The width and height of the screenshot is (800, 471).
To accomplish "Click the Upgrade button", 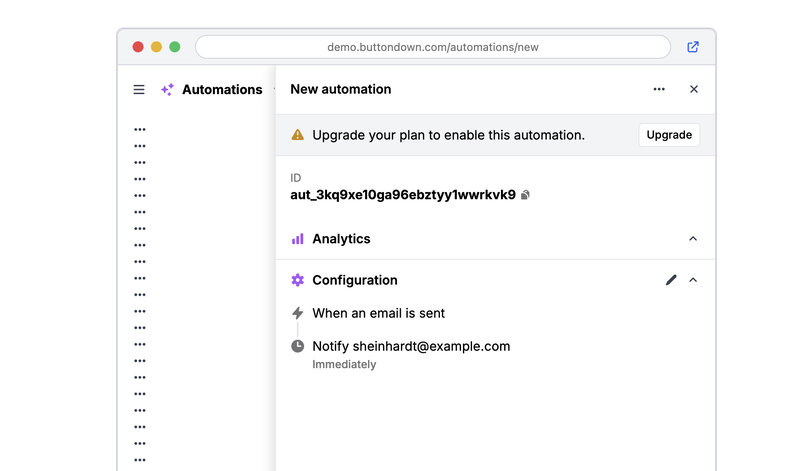I will pyautogui.click(x=669, y=135).
